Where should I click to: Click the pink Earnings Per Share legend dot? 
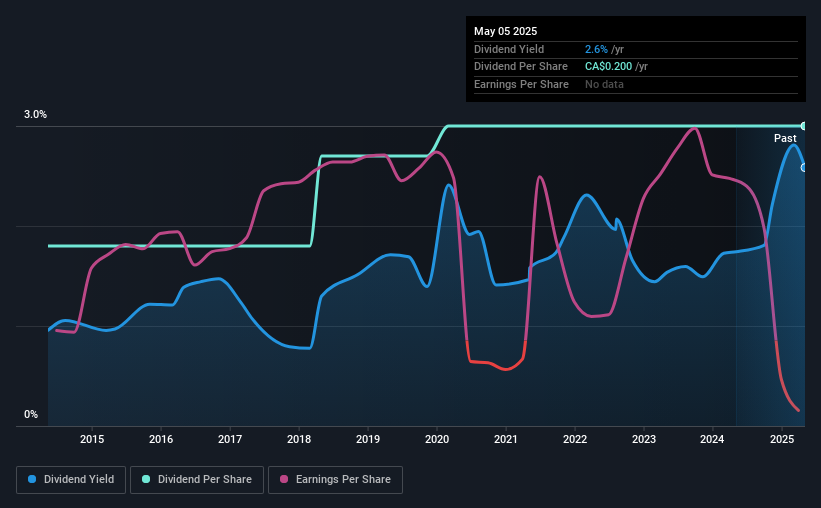284,479
